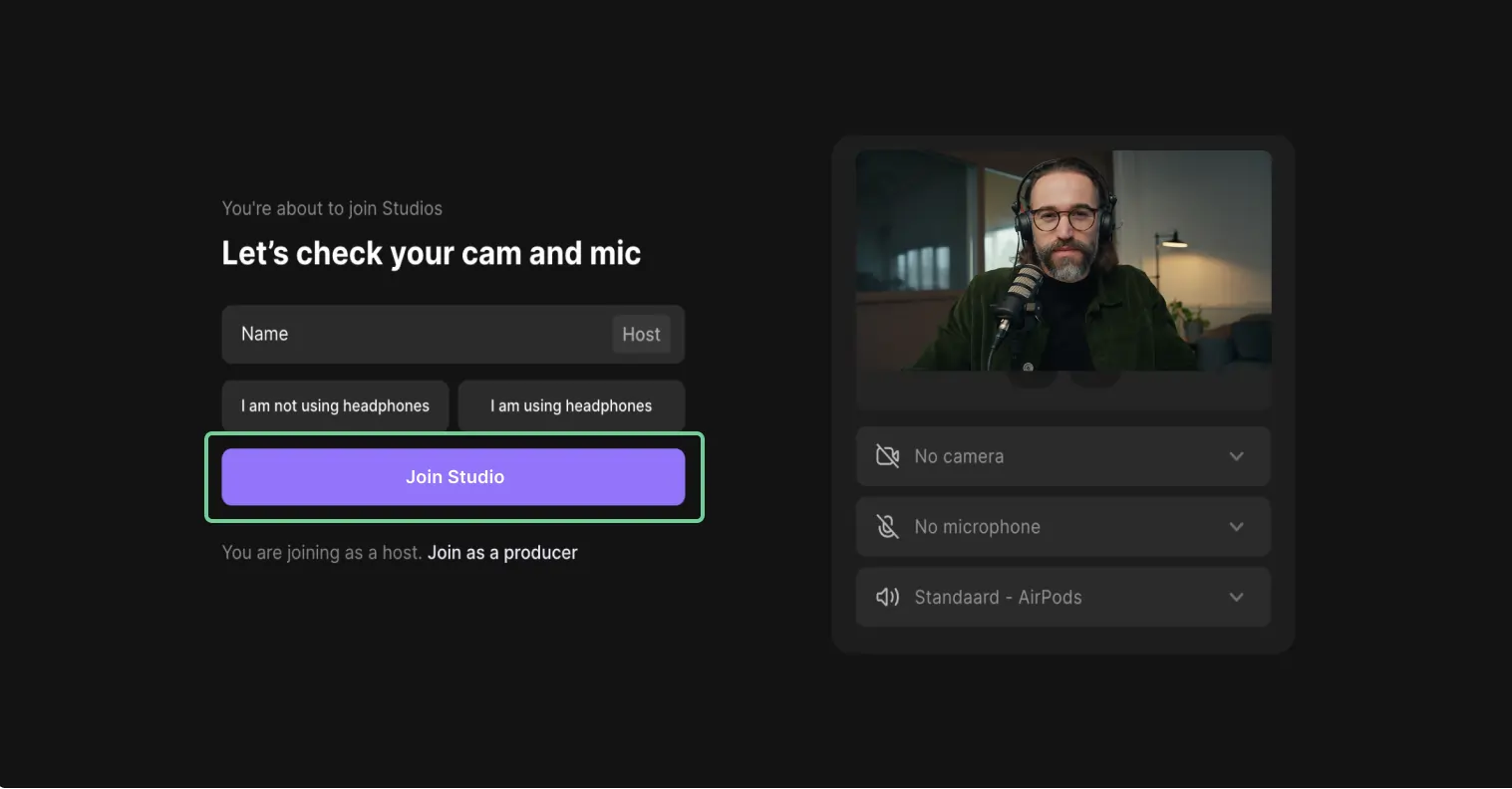Screen dimensions: 1512x789
Task: Open the No microphone device dropdown
Action: click(1062, 526)
